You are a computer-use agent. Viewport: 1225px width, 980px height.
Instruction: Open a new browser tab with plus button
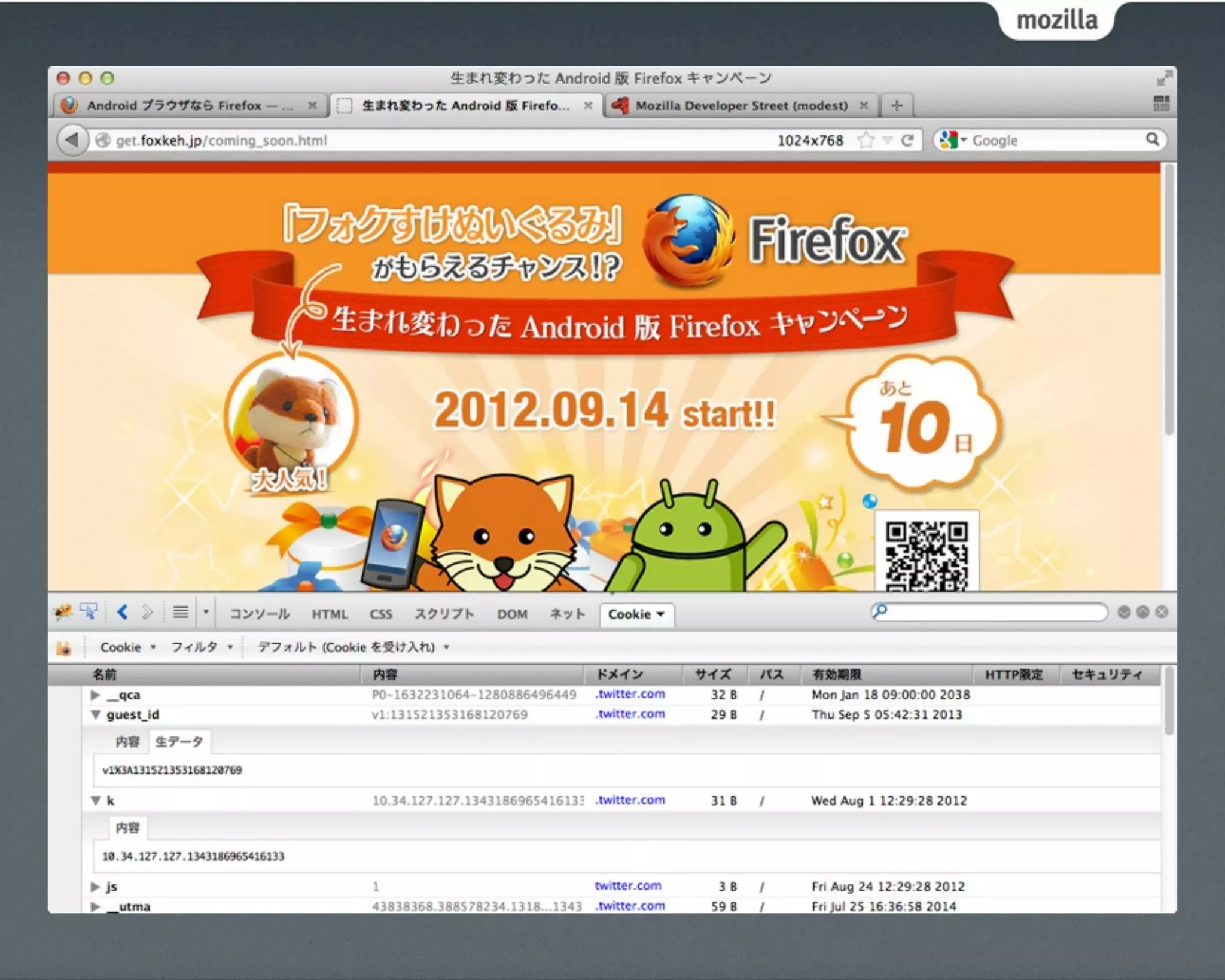(896, 106)
